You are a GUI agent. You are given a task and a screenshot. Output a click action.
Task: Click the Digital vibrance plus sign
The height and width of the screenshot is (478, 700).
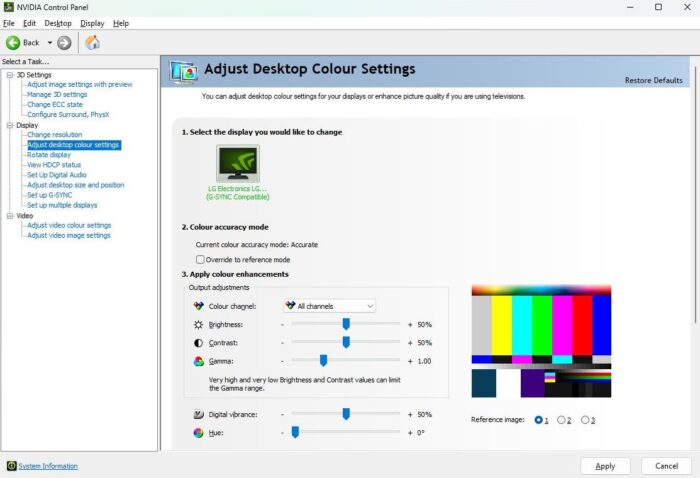(x=410, y=415)
